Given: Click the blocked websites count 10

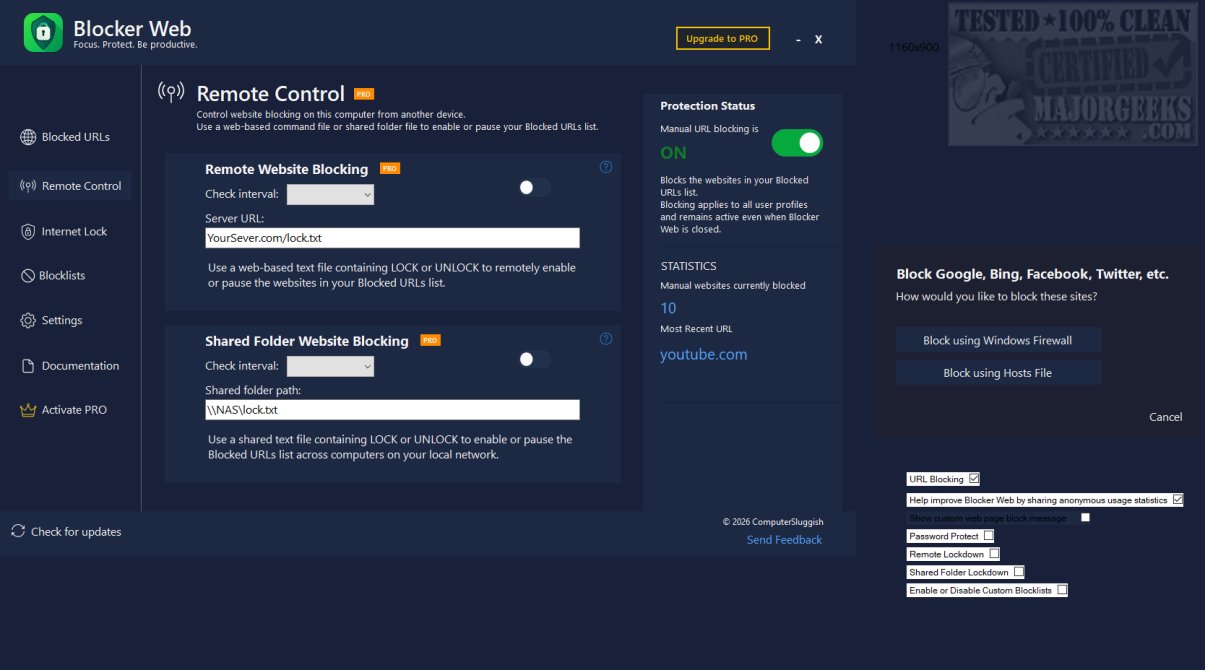Looking at the screenshot, I should tap(668, 308).
